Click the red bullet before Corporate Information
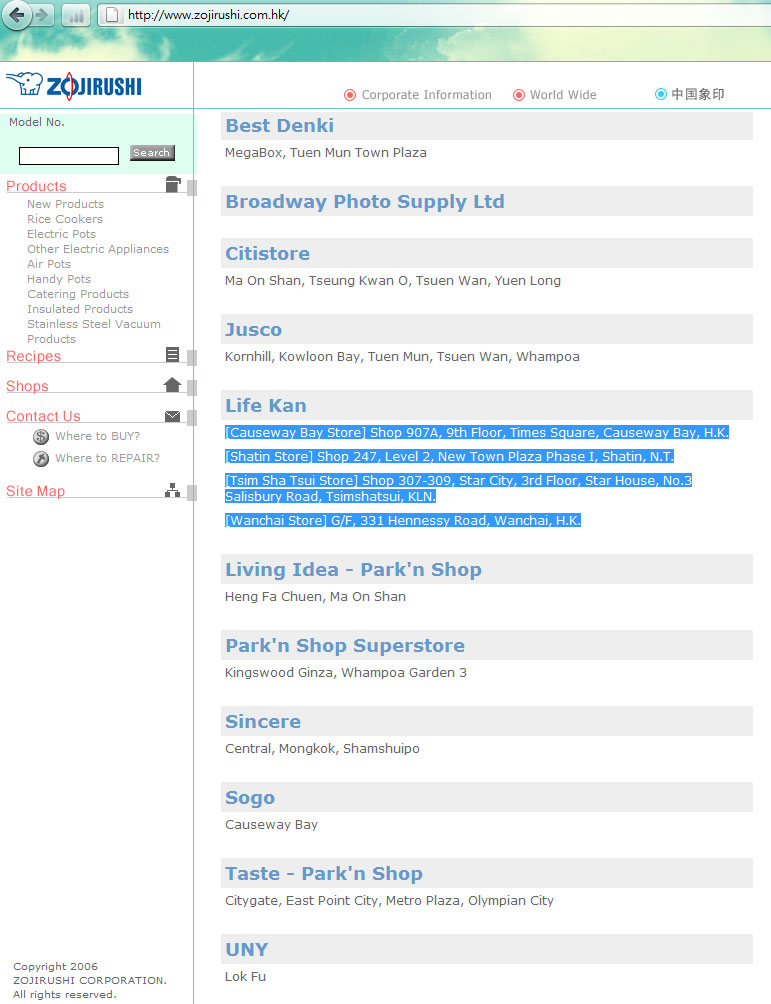The width and height of the screenshot is (771, 1004). click(350, 95)
